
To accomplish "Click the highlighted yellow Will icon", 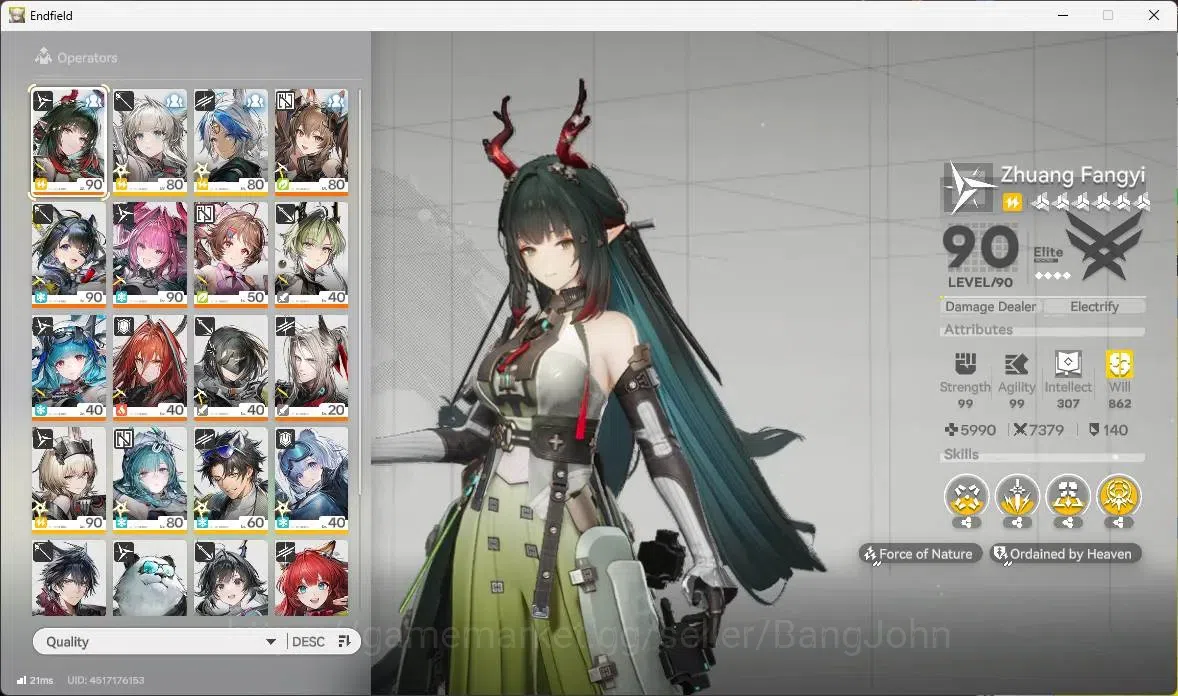I will coord(1119,364).
